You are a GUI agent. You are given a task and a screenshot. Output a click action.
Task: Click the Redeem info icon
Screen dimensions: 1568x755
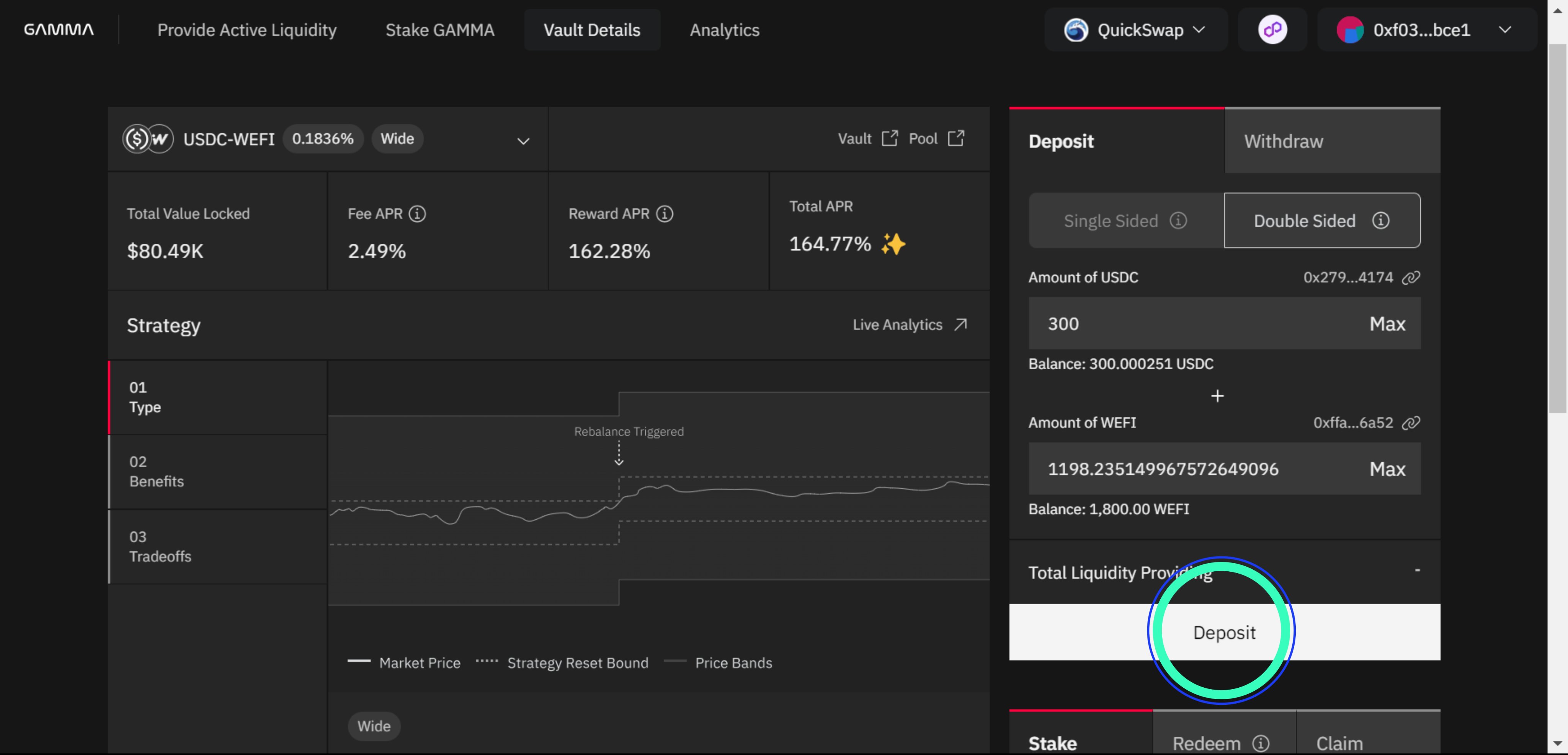pos(1261,744)
